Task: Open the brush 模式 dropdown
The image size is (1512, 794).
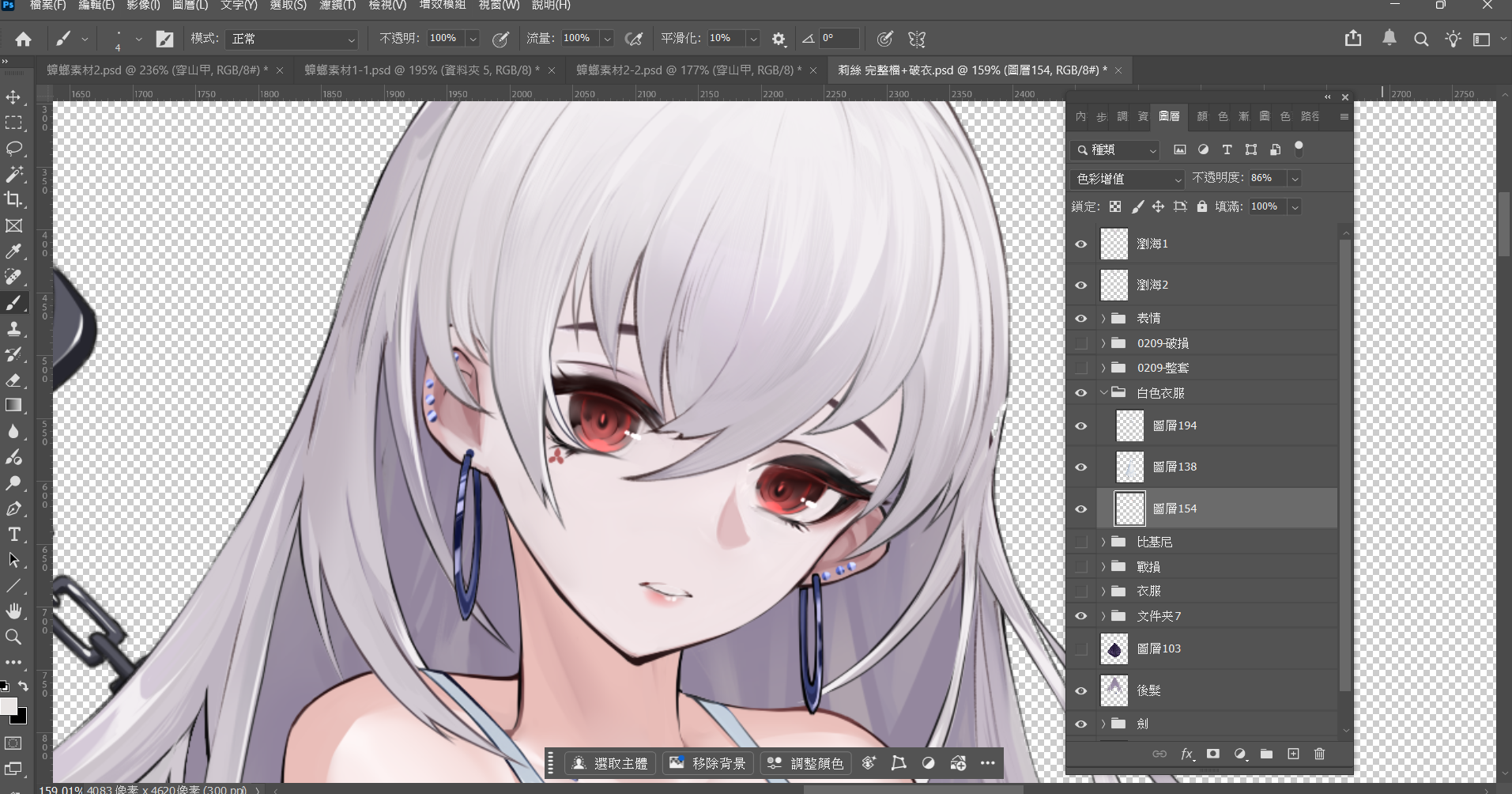Action: pyautogui.click(x=292, y=39)
